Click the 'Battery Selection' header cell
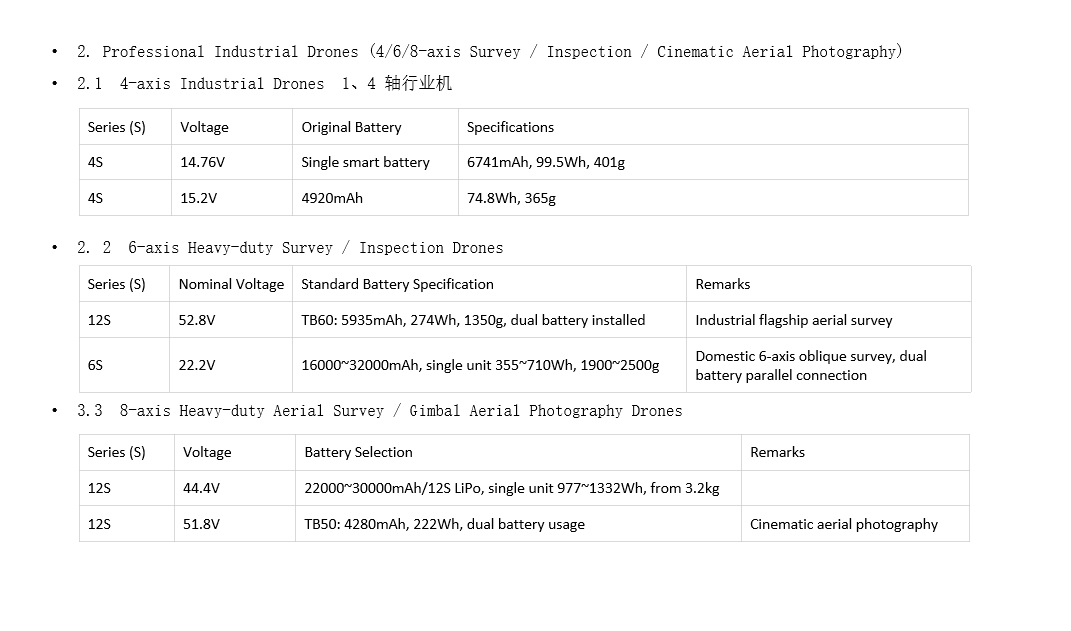This screenshot has height=631, width=1071. [518, 452]
